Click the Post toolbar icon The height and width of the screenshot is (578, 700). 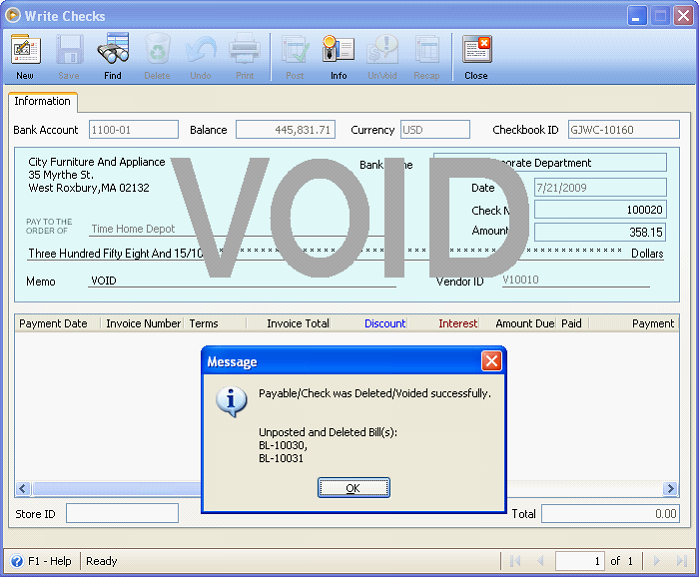click(x=295, y=50)
